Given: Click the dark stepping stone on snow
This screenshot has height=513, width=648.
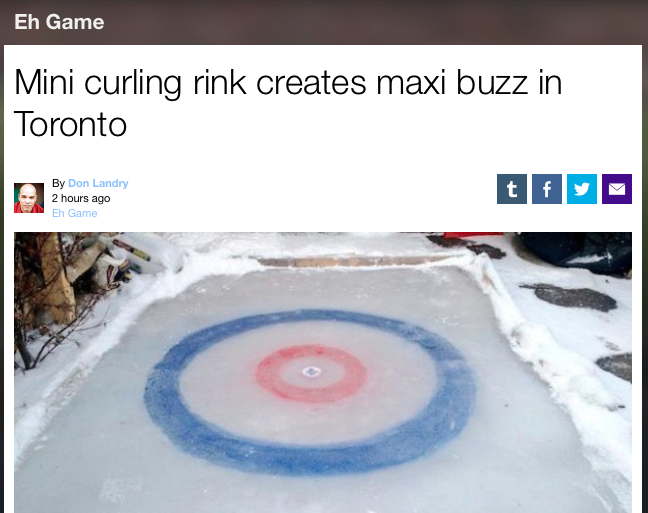Looking at the screenshot, I should tap(572, 297).
